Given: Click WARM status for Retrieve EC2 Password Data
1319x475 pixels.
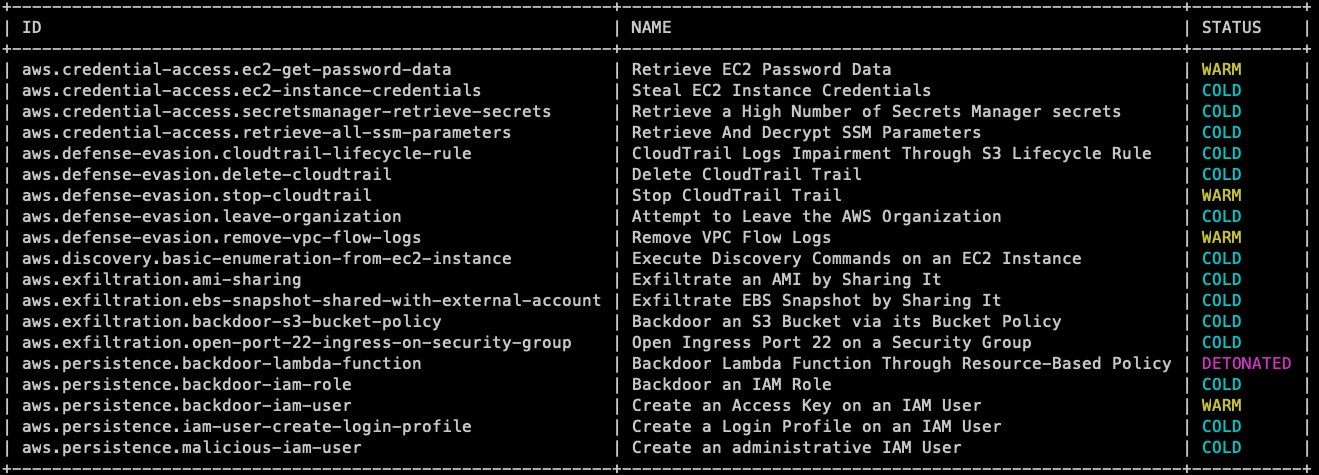Looking at the screenshot, I should pos(1221,70).
